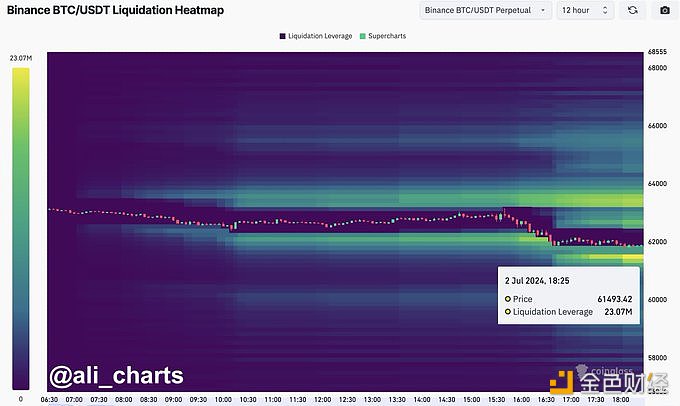Click the heatmap color scale bar

click(x=21, y=229)
